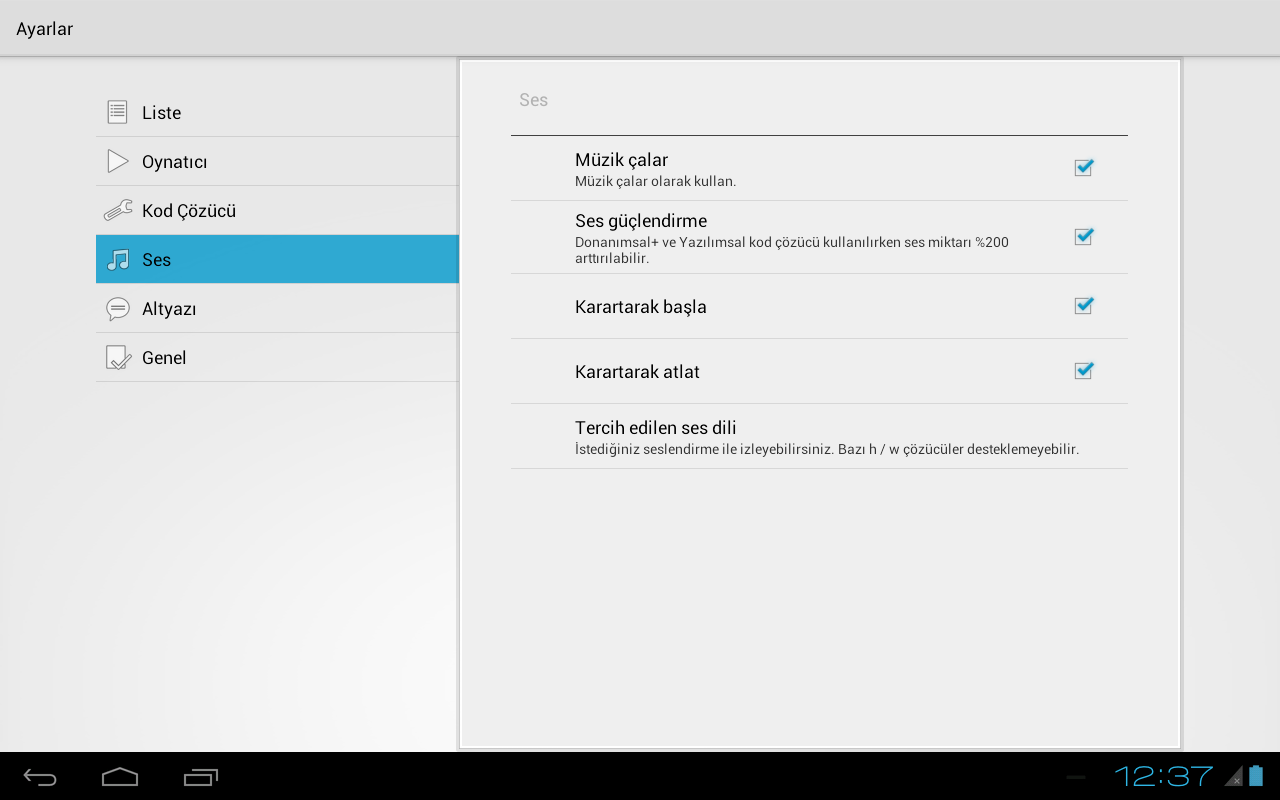This screenshot has height=800, width=1280.
Task: Click the Karartarak atlat label
Action: click(x=637, y=372)
